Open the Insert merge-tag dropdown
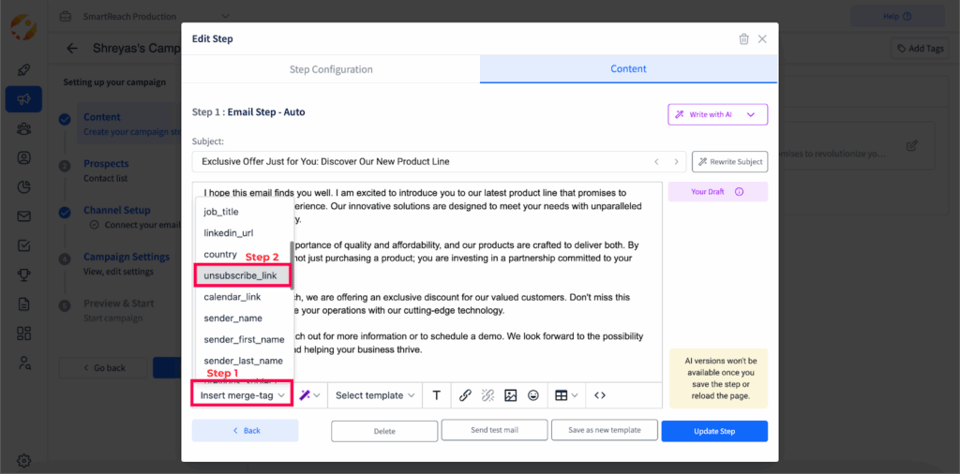The image size is (960, 474). pyautogui.click(x=242, y=396)
